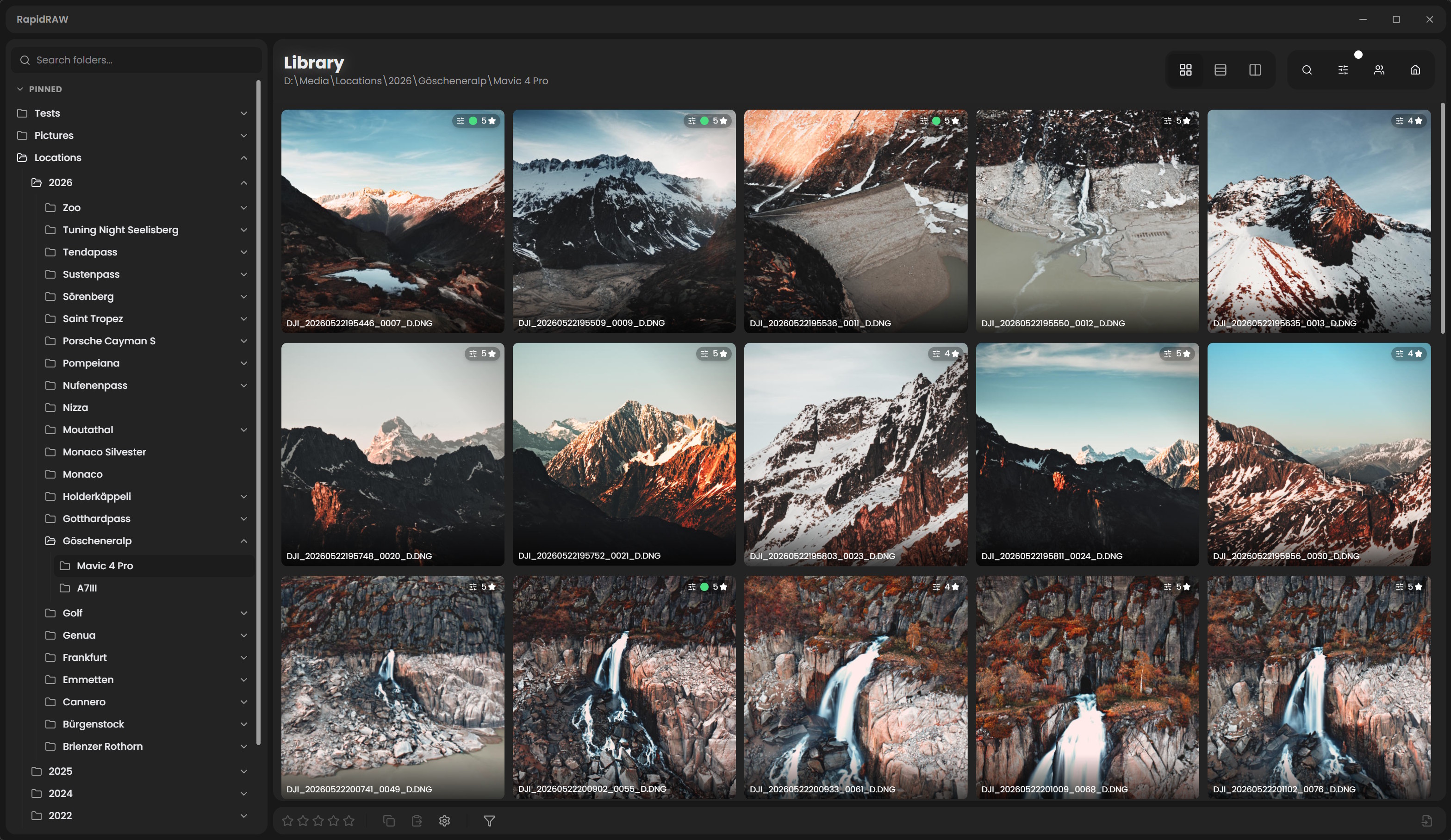Open library image search
This screenshot has height=840, width=1451.
tap(1307, 70)
